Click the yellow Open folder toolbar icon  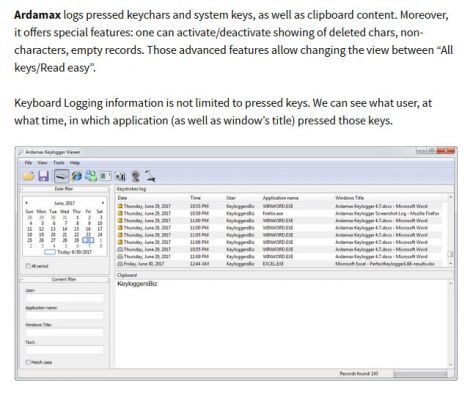pyautogui.click(x=29, y=176)
